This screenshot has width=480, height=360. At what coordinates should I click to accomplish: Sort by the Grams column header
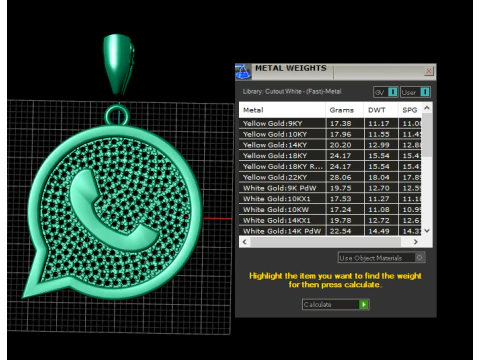(x=345, y=110)
